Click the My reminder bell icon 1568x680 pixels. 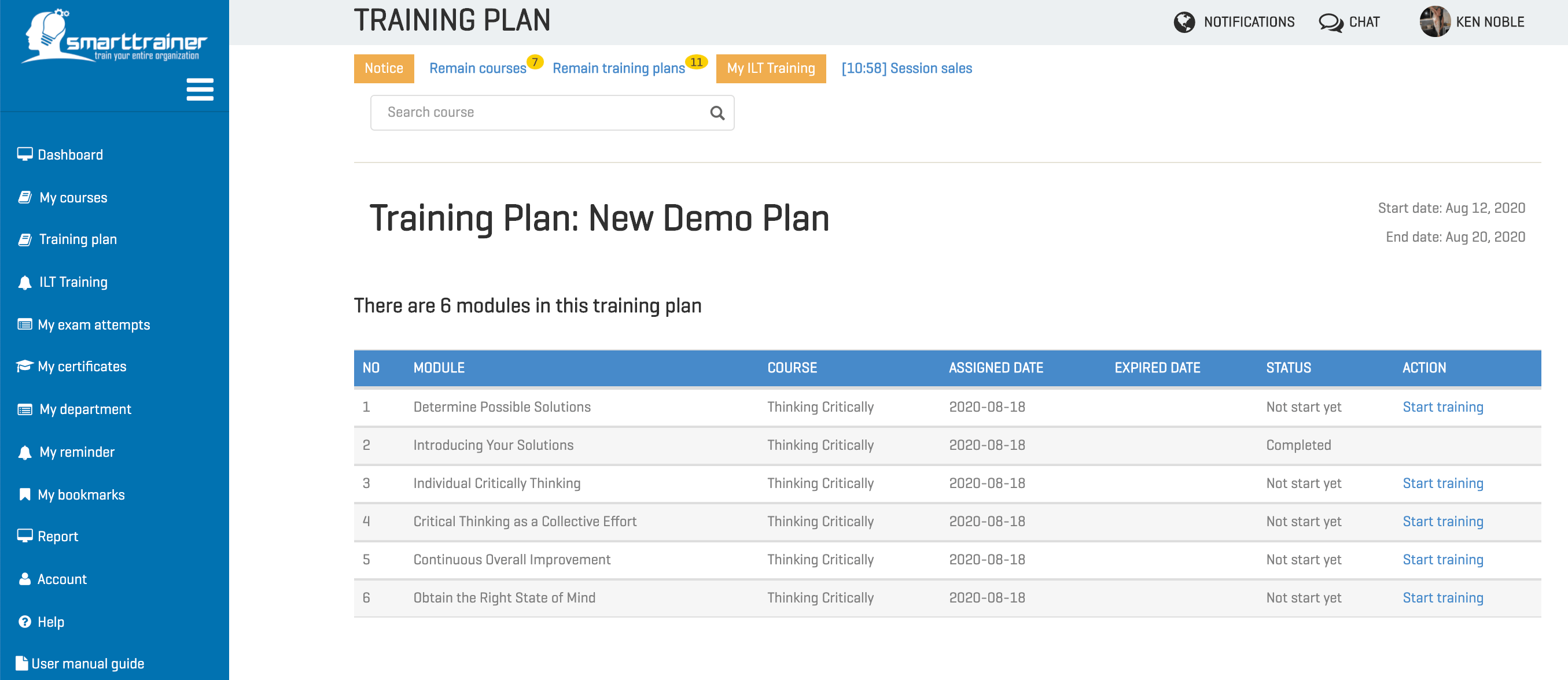pyautogui.click(x=25, y=452)
